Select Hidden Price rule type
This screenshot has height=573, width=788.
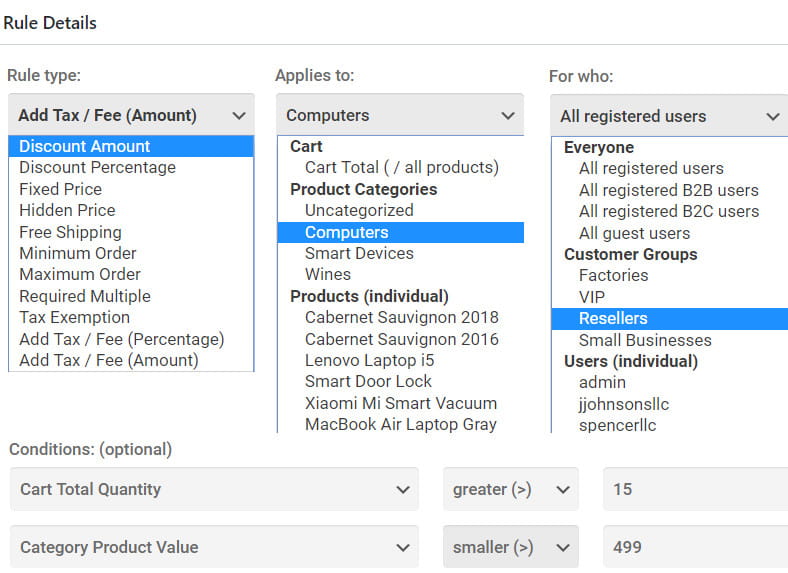point(67,210)
